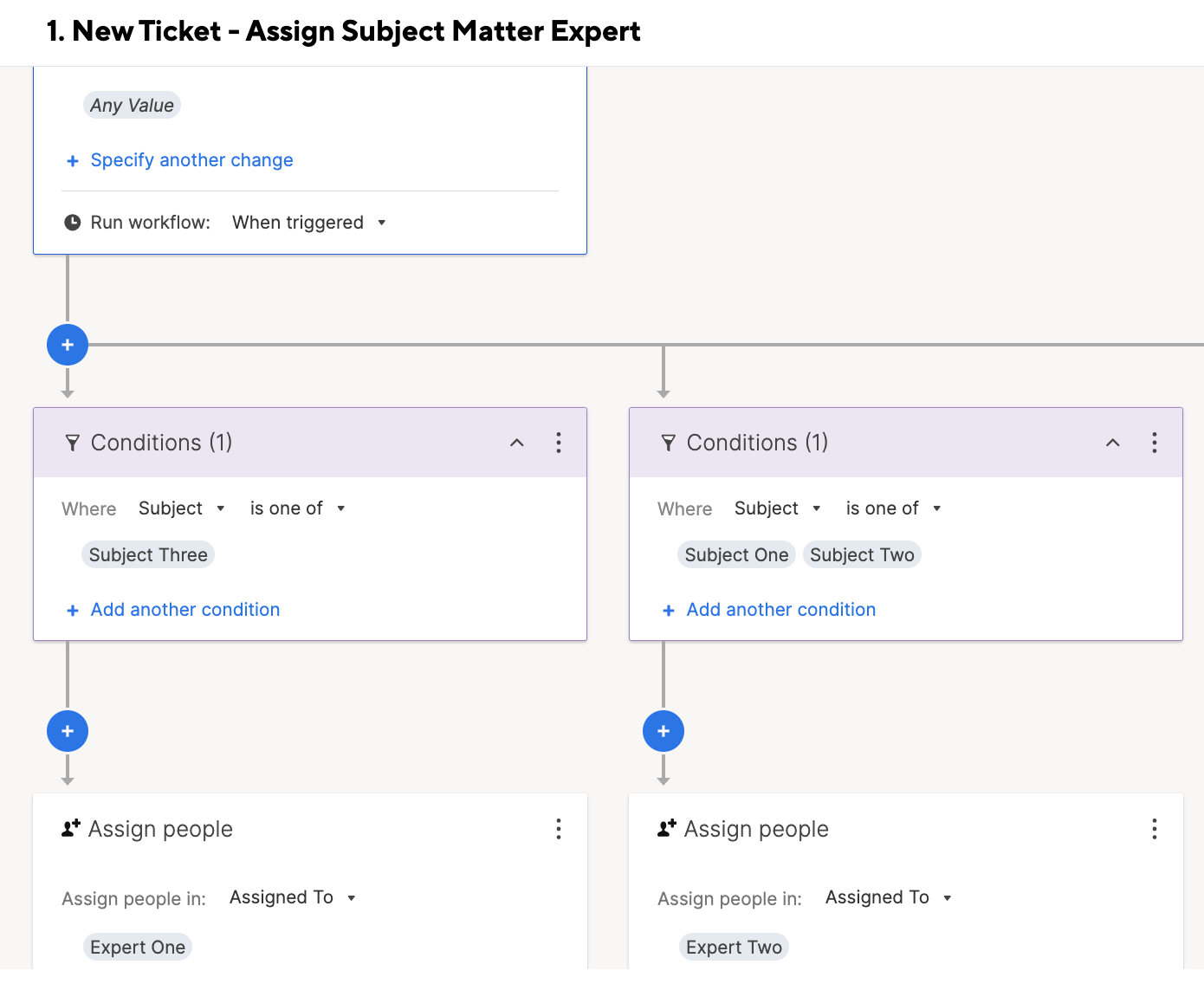
Task: Collapse the Subject Three conditions block
Action: pyautogui.click(x=517, y=443)
